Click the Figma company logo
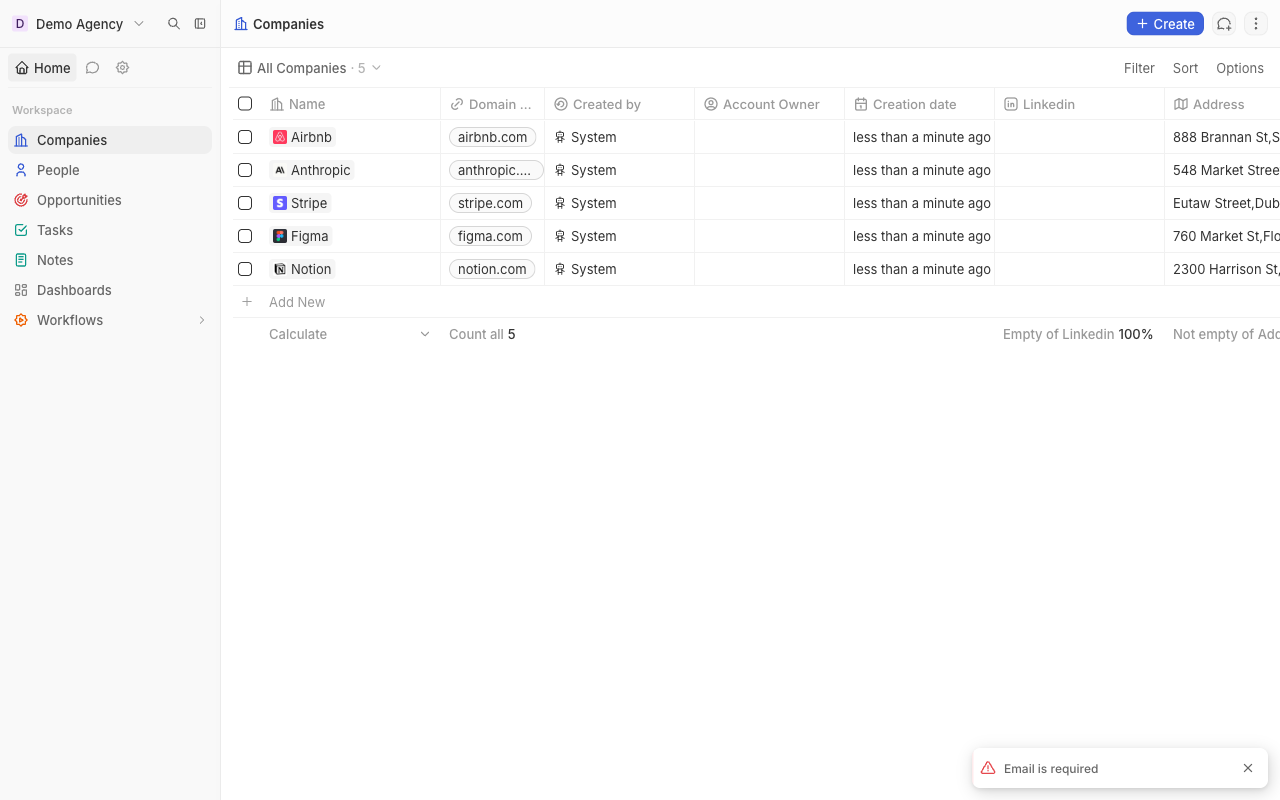 pos(280,236)
